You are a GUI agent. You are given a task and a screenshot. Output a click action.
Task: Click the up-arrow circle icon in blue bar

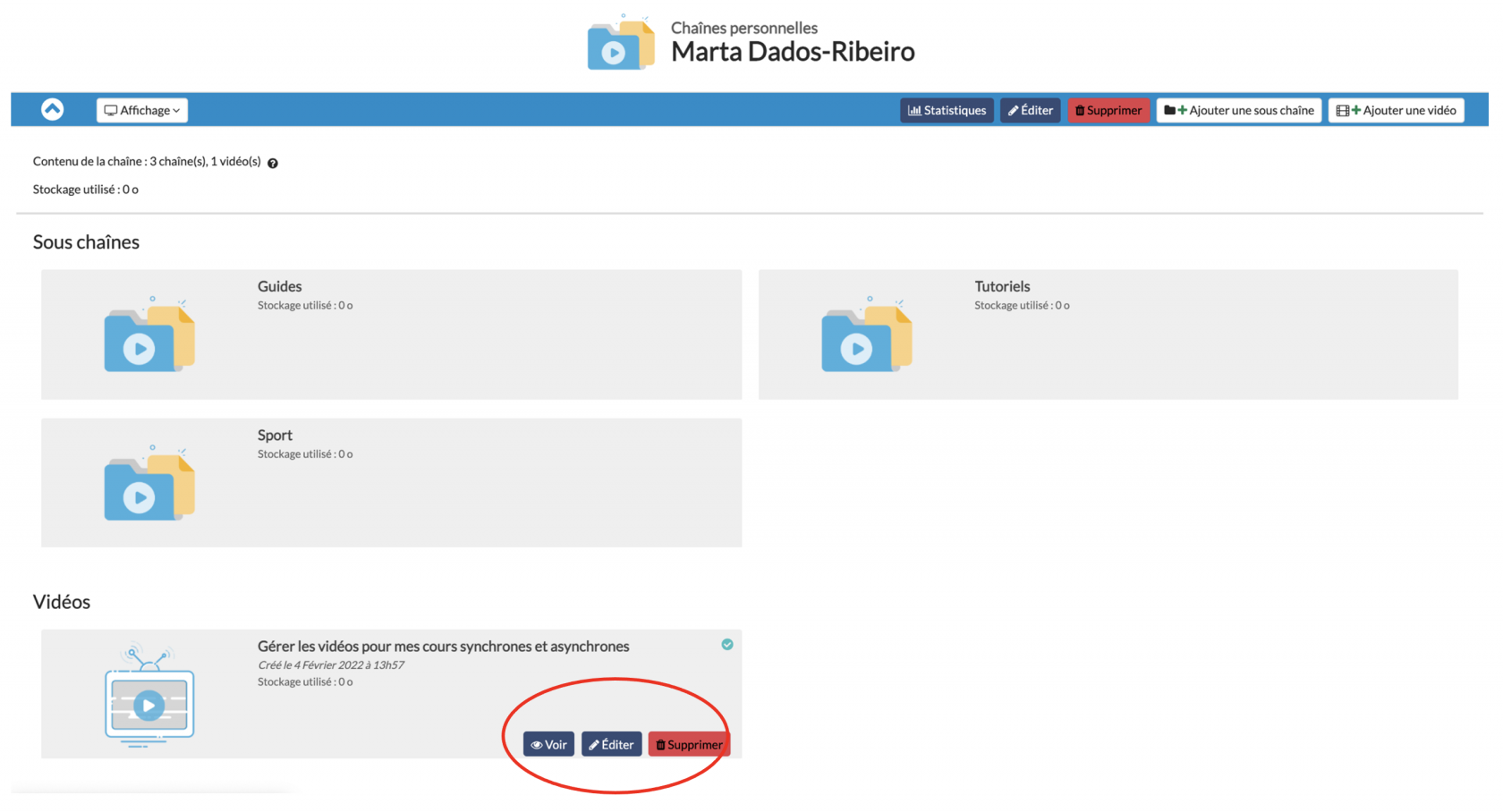point(53,109)
